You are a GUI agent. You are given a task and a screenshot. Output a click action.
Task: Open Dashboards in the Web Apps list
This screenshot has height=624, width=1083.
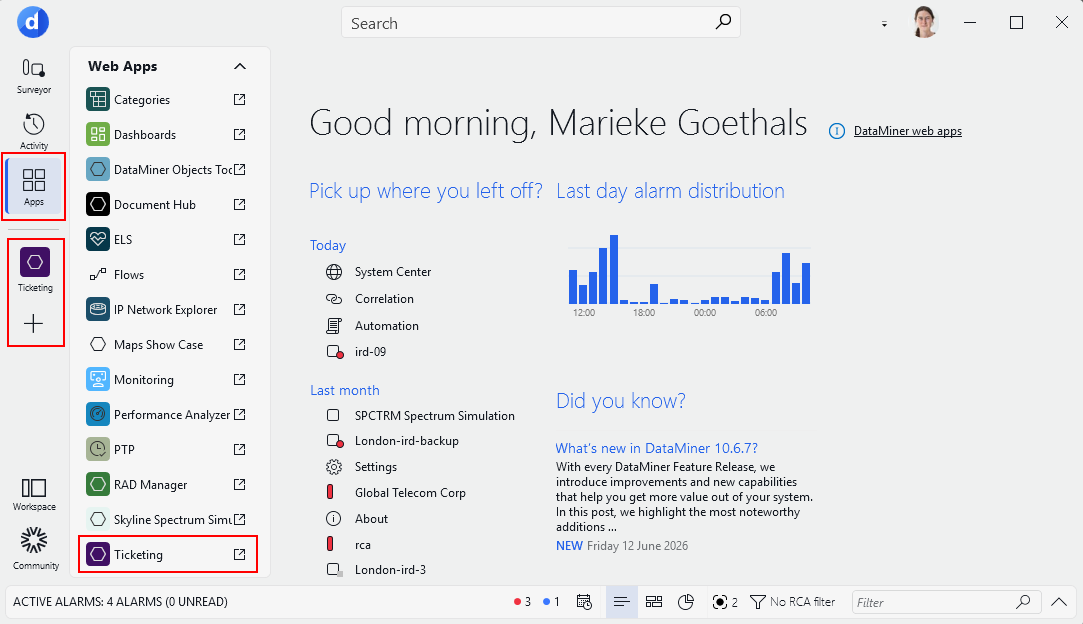tap(168, 134)
